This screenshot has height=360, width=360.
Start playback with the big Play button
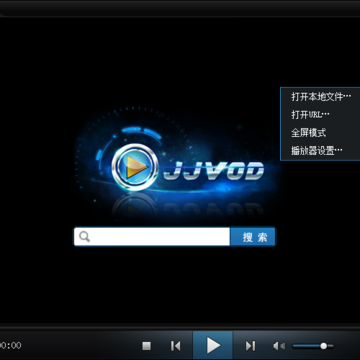(x=213, y=345)
